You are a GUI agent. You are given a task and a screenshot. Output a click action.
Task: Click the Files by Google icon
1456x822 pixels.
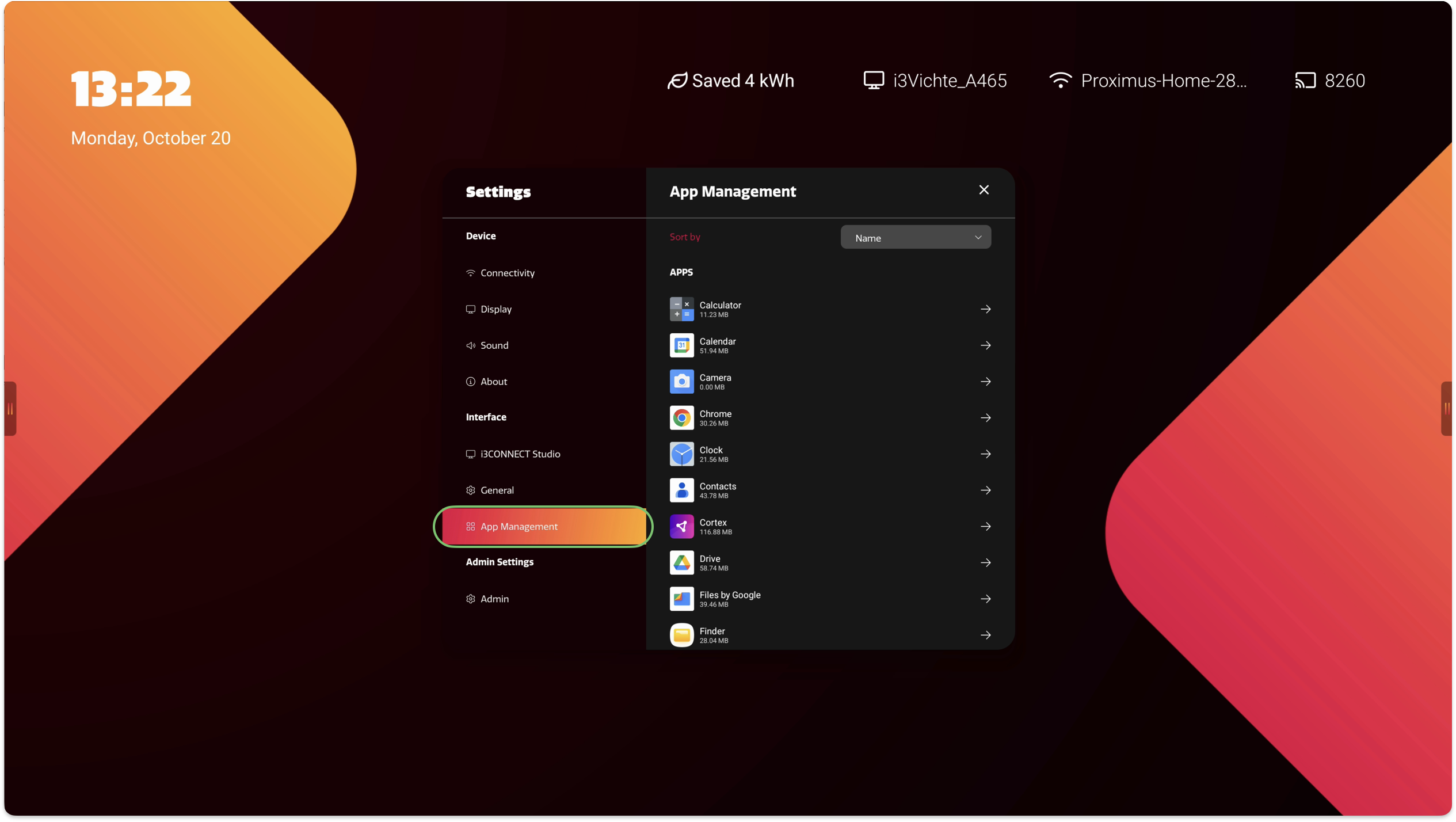click(681, 599)
